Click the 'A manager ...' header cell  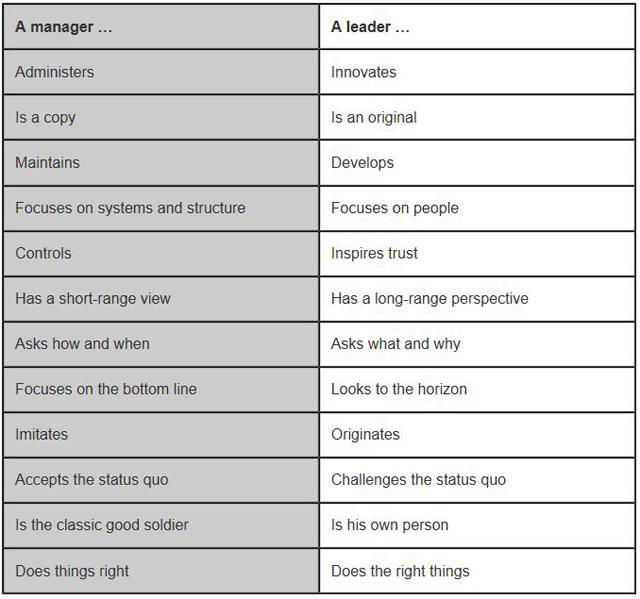coord(161,27)
